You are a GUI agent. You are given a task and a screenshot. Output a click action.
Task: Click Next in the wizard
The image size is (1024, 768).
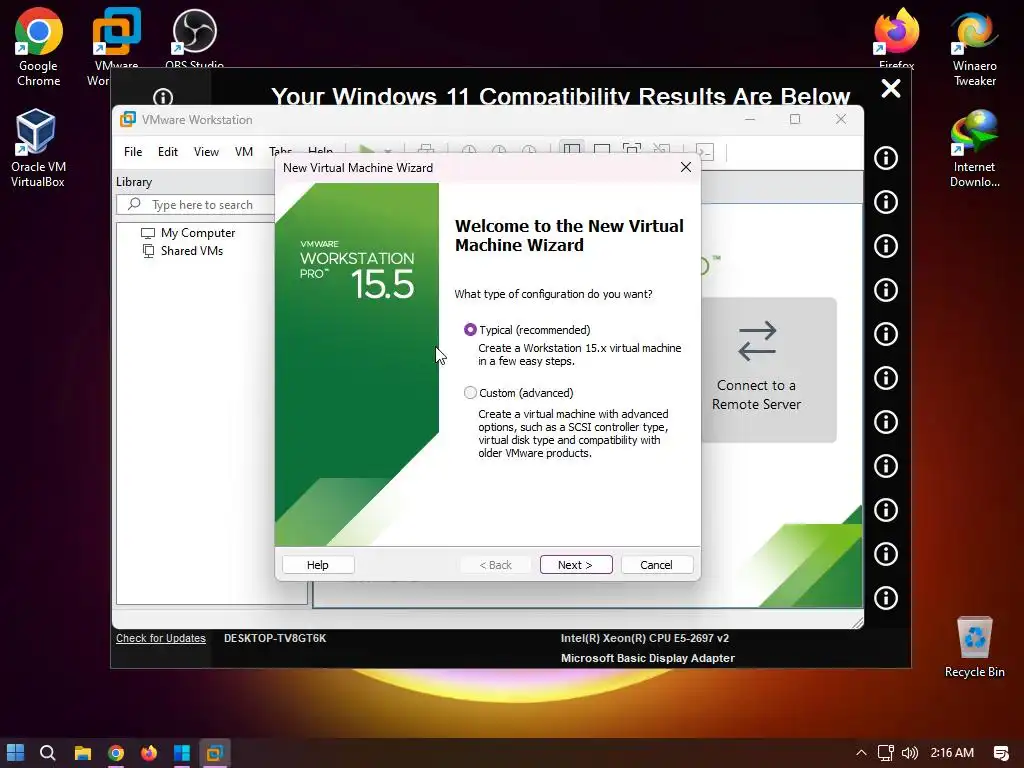click(576, 565)
